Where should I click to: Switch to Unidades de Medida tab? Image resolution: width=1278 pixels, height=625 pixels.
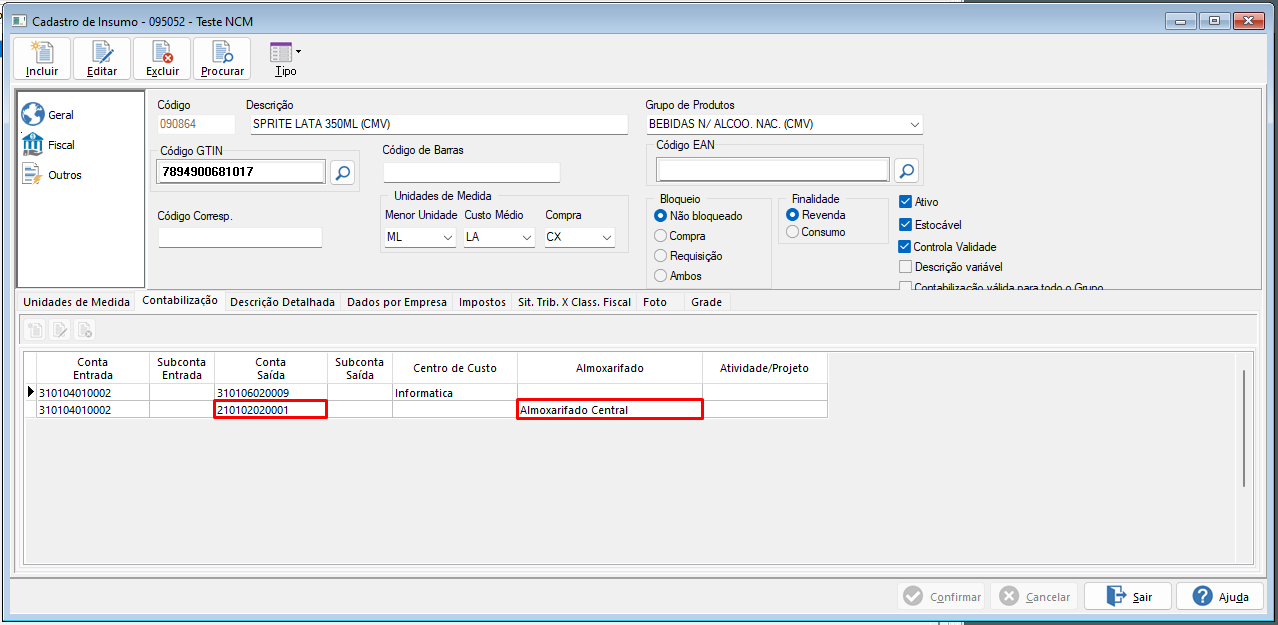77,302
